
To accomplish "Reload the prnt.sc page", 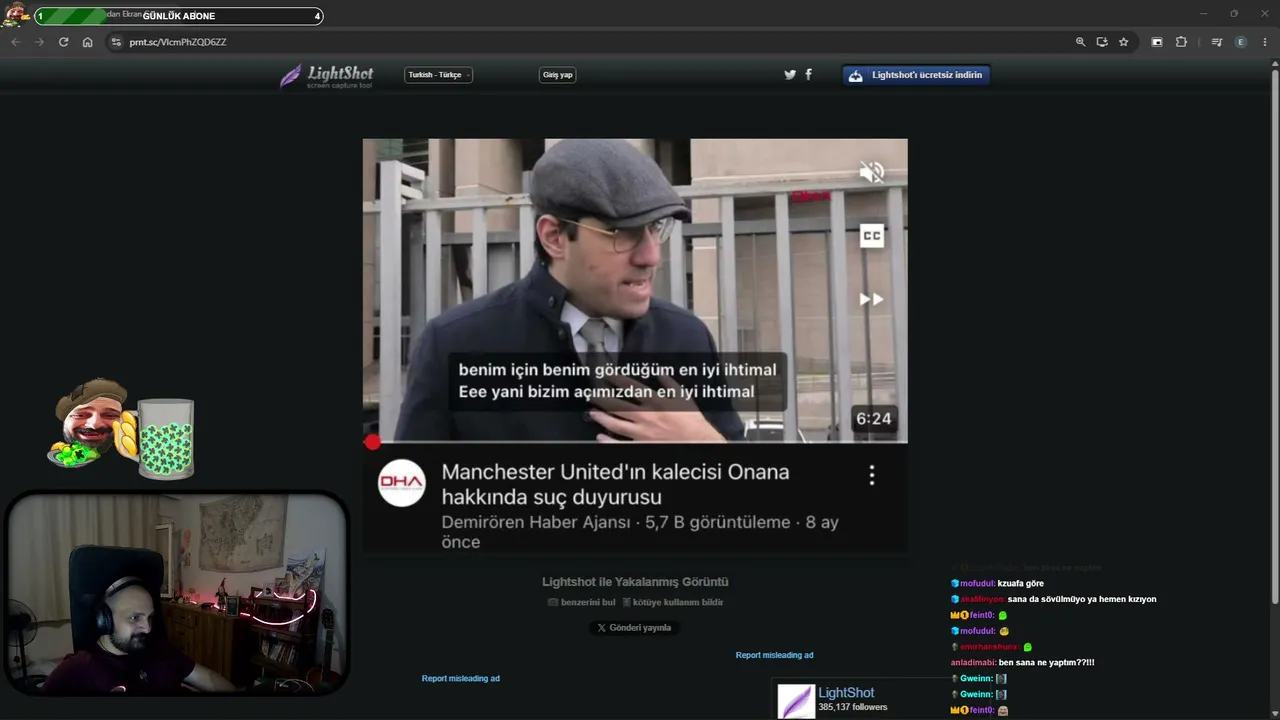I will (x=63, y=42).
